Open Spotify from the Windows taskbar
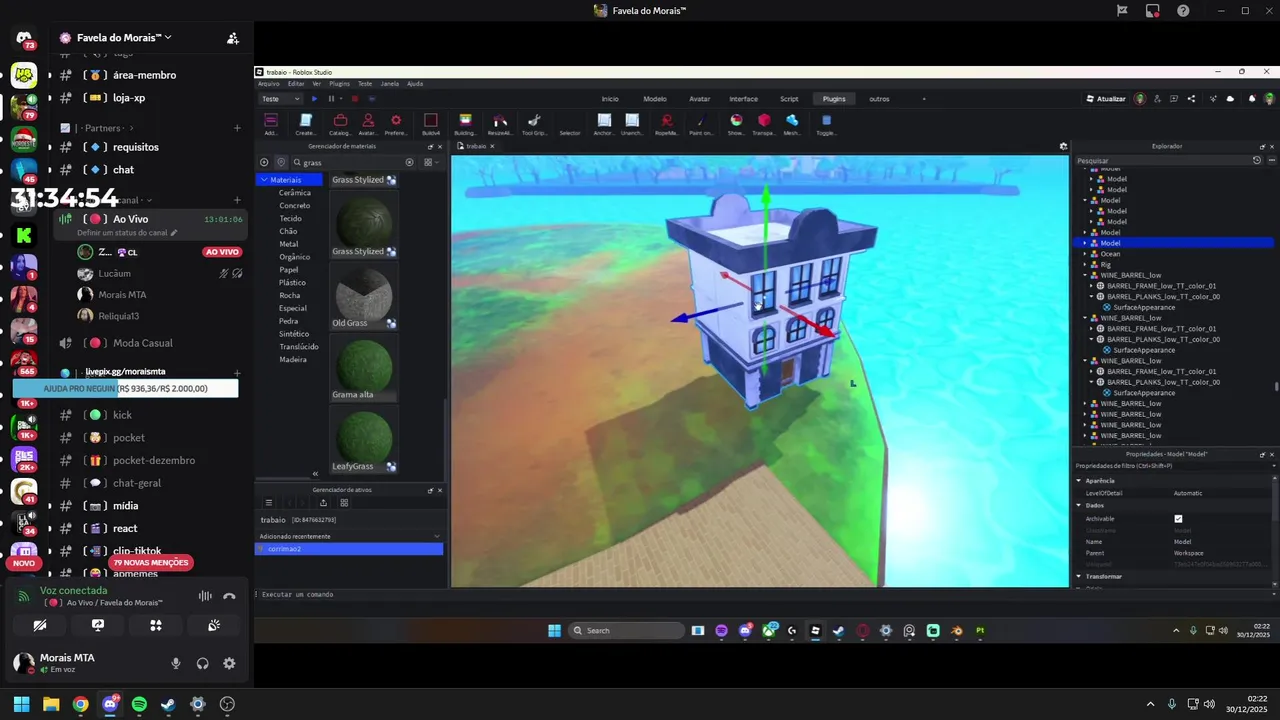The width and height of the screenshot is (1280, 720). pos(139,704)
